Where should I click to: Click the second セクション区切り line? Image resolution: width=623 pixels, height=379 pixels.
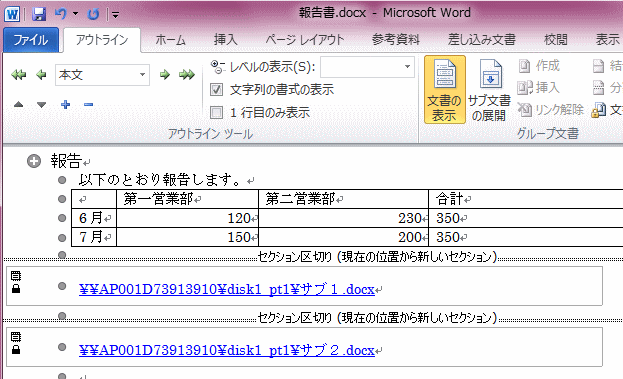(x=313, y=318)
